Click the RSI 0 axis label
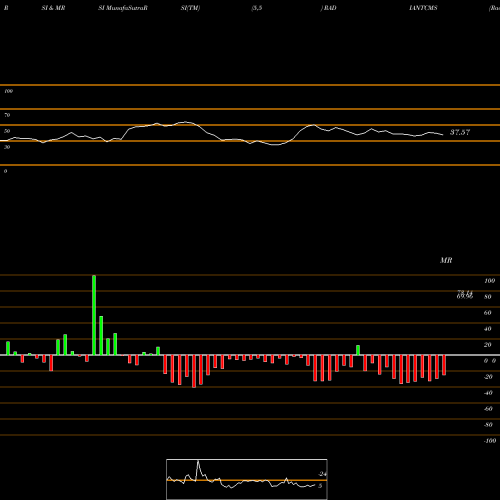This screenshot has width=500, height=500. (5, 171)
